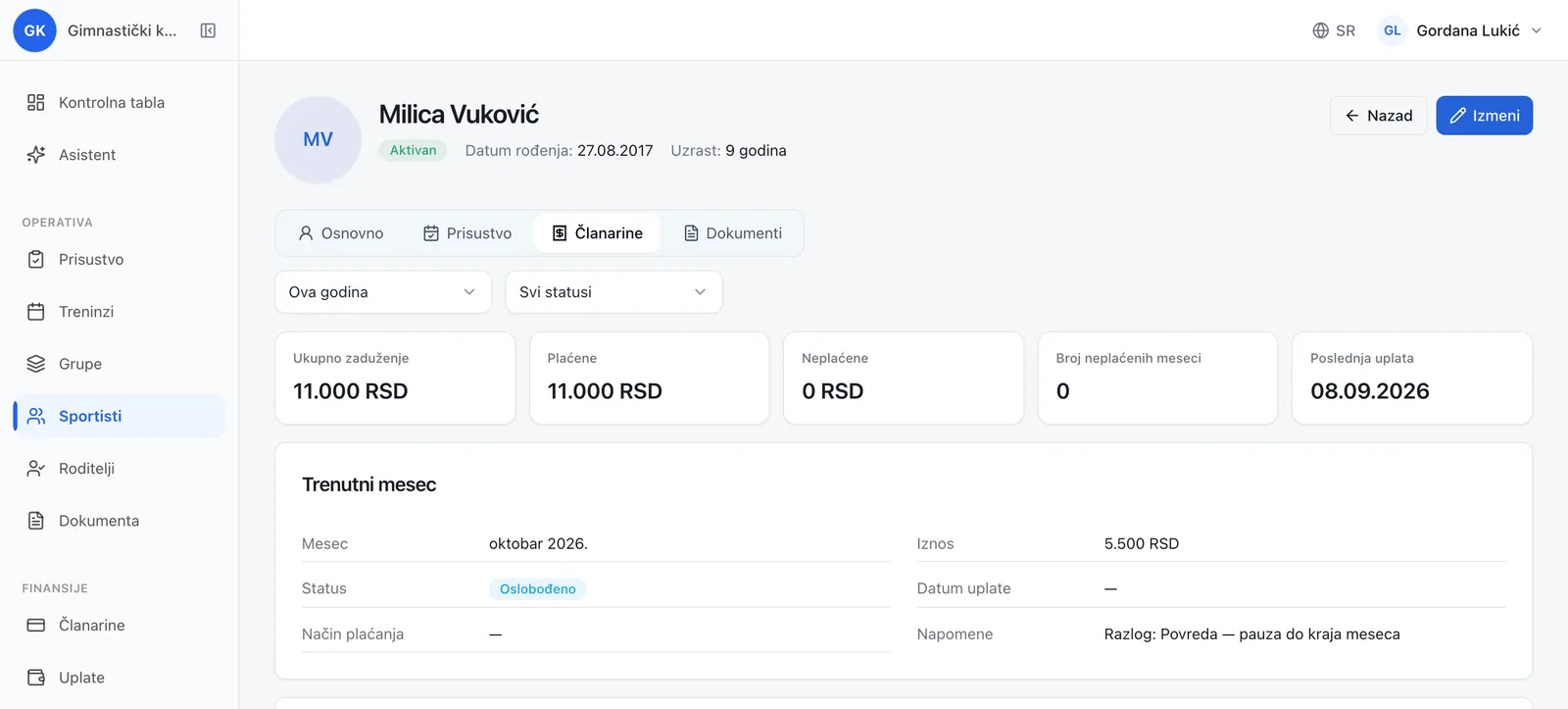Switch to the Prisustvo tab
Screen dimensions: 1568x709
point(467,233)
